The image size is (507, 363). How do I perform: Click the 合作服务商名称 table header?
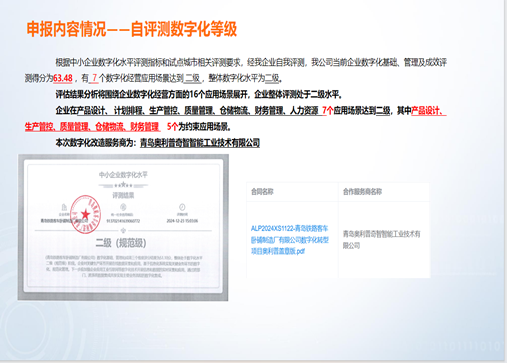click(x=362, y=192)
